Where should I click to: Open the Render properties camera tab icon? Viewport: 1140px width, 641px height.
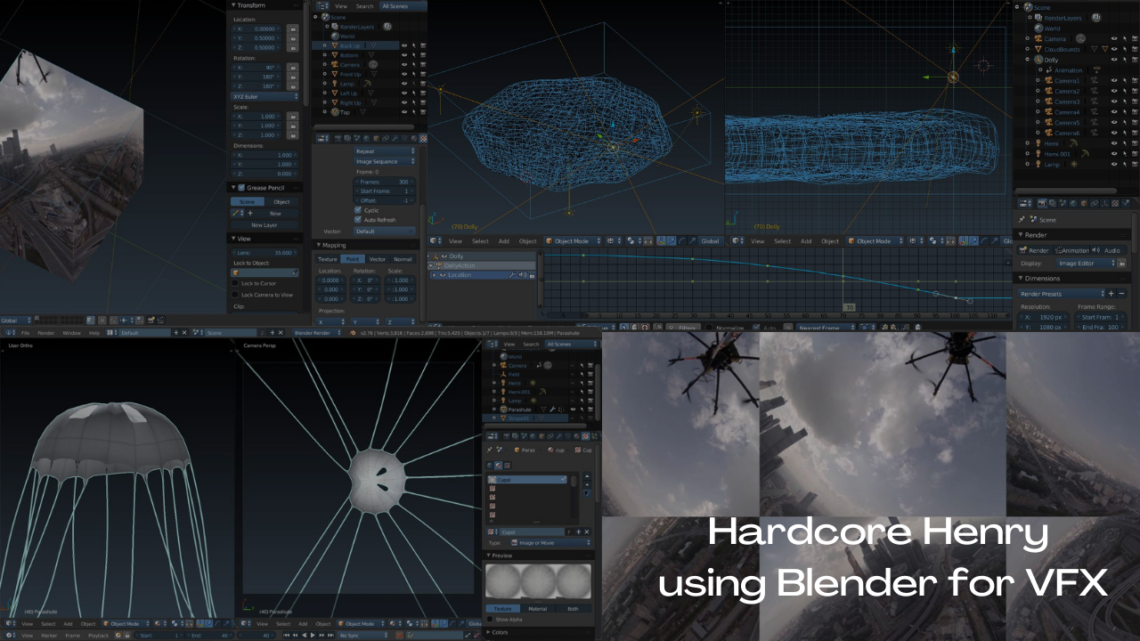(x=1042, y=203)
